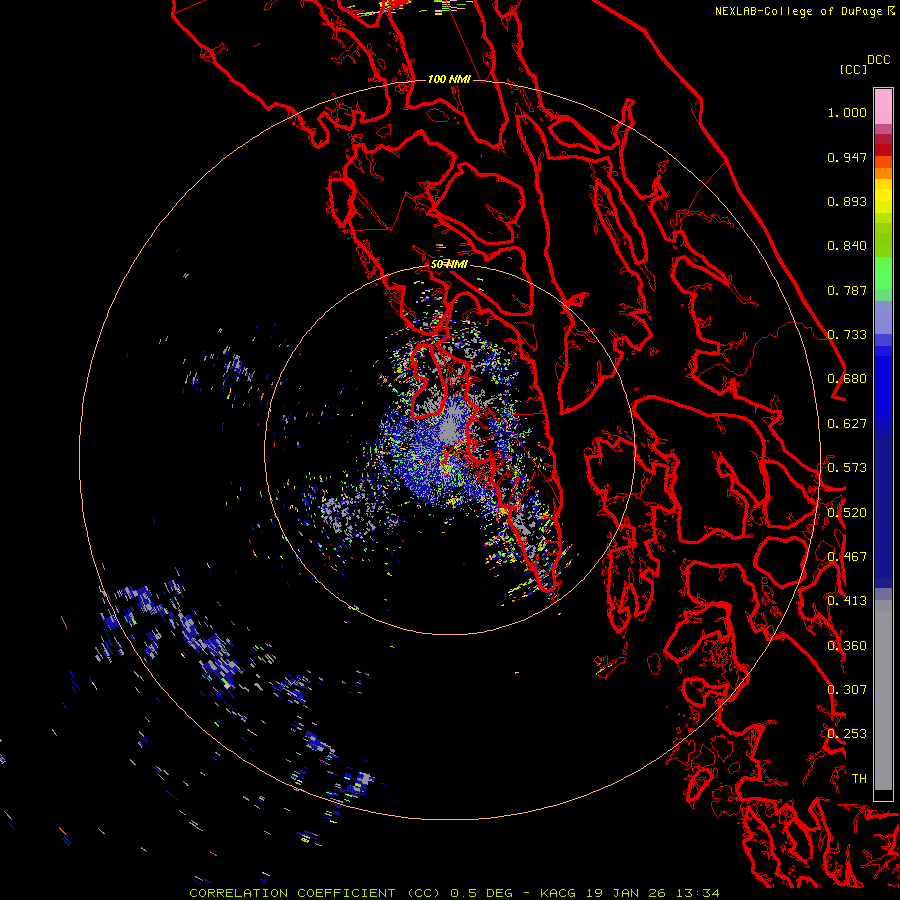This screenshot has height=900, width=900.
Task: Click the 0.573 legend value
Action: click(x=847, y=468)
